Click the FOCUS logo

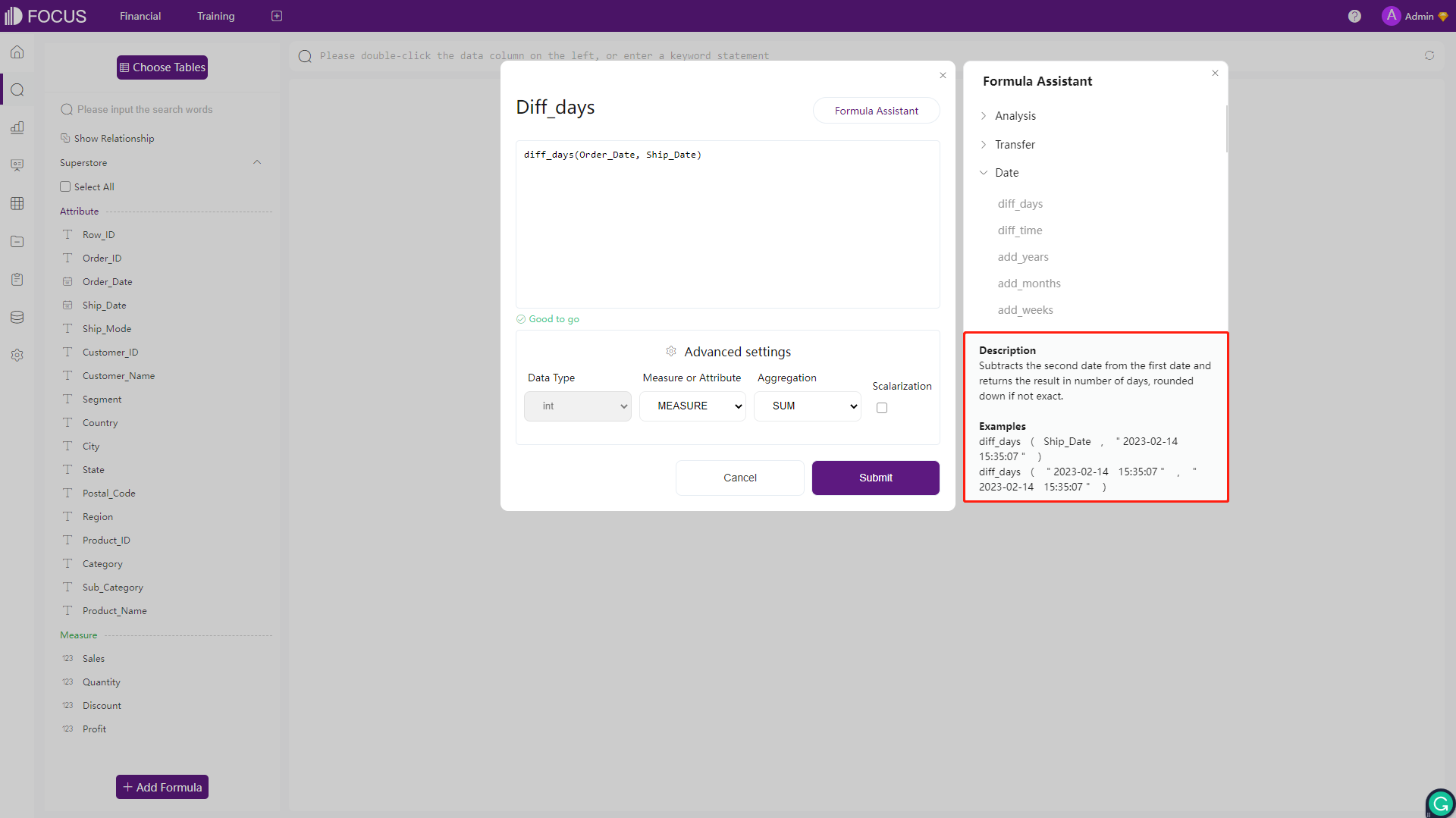coord(45,16)
